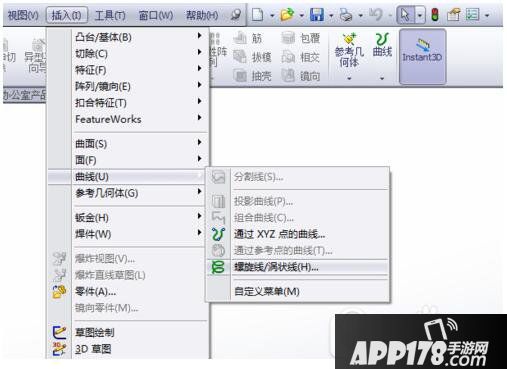
Task: Expand the Curves ribbon dropdown arrow
Action: coord(382,79)
